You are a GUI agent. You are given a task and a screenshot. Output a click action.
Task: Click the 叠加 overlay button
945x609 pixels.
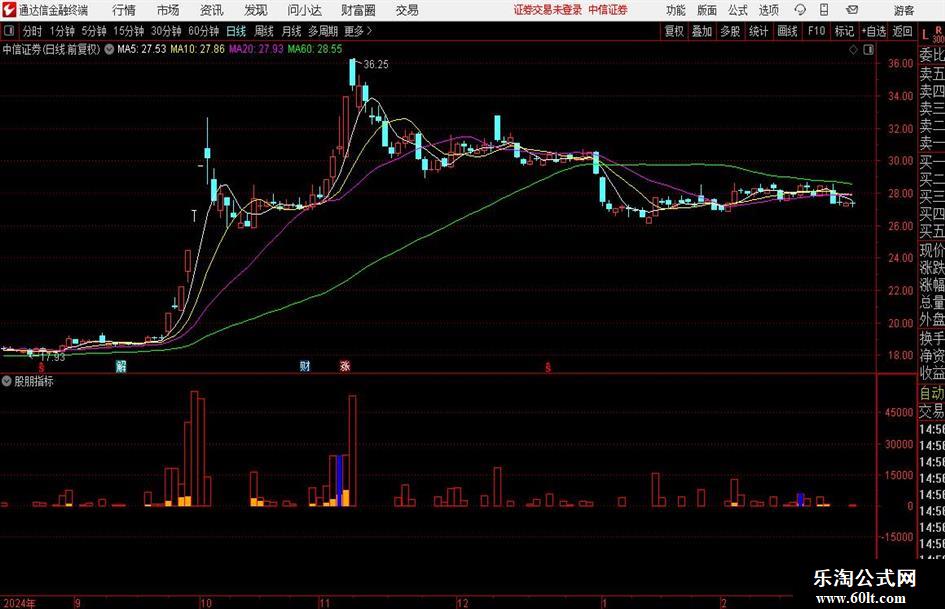pos(702,31)
